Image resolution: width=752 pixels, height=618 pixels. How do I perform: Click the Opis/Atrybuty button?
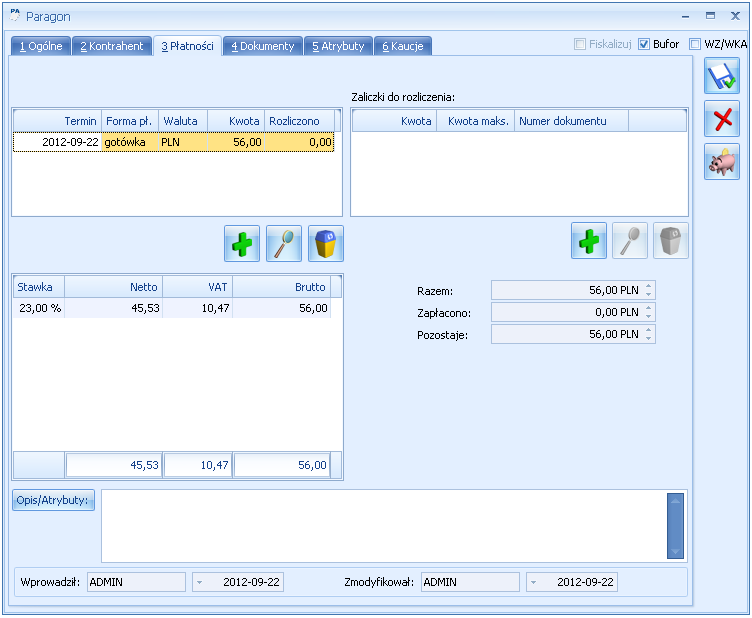click(x=53, y=500)
